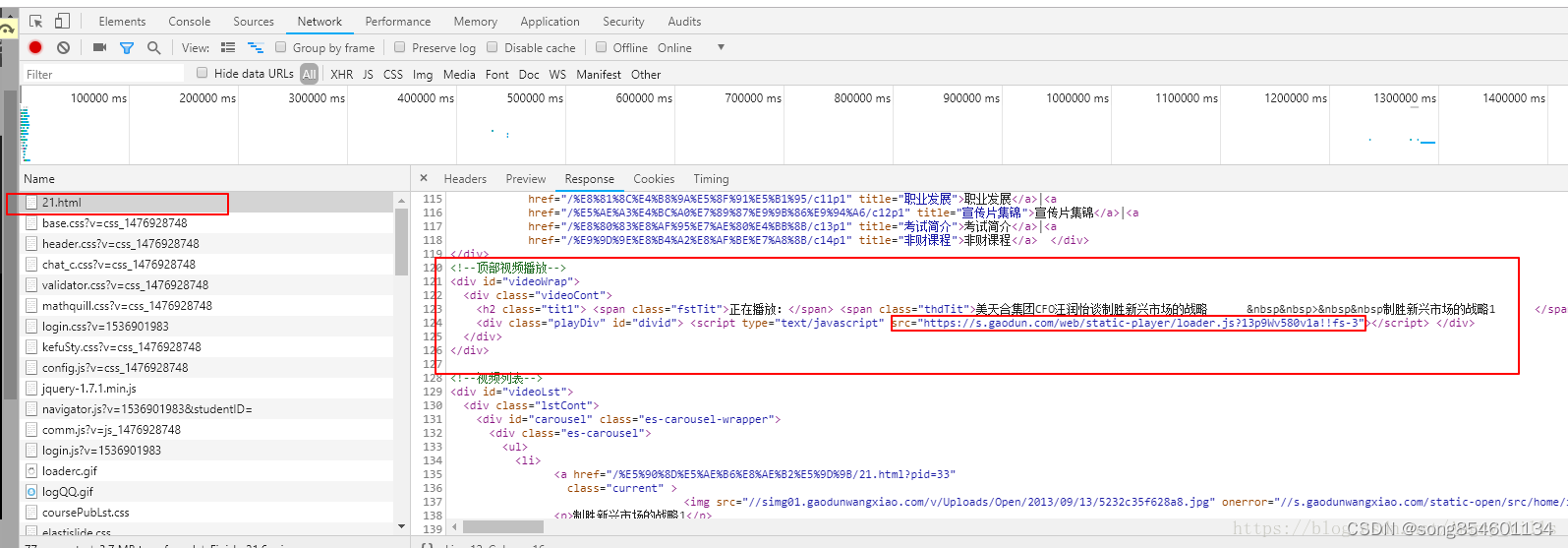This screenshot has height=548, width=1568.
Task: Stop recording network log (red button)
Action: (x=35, y=47)
